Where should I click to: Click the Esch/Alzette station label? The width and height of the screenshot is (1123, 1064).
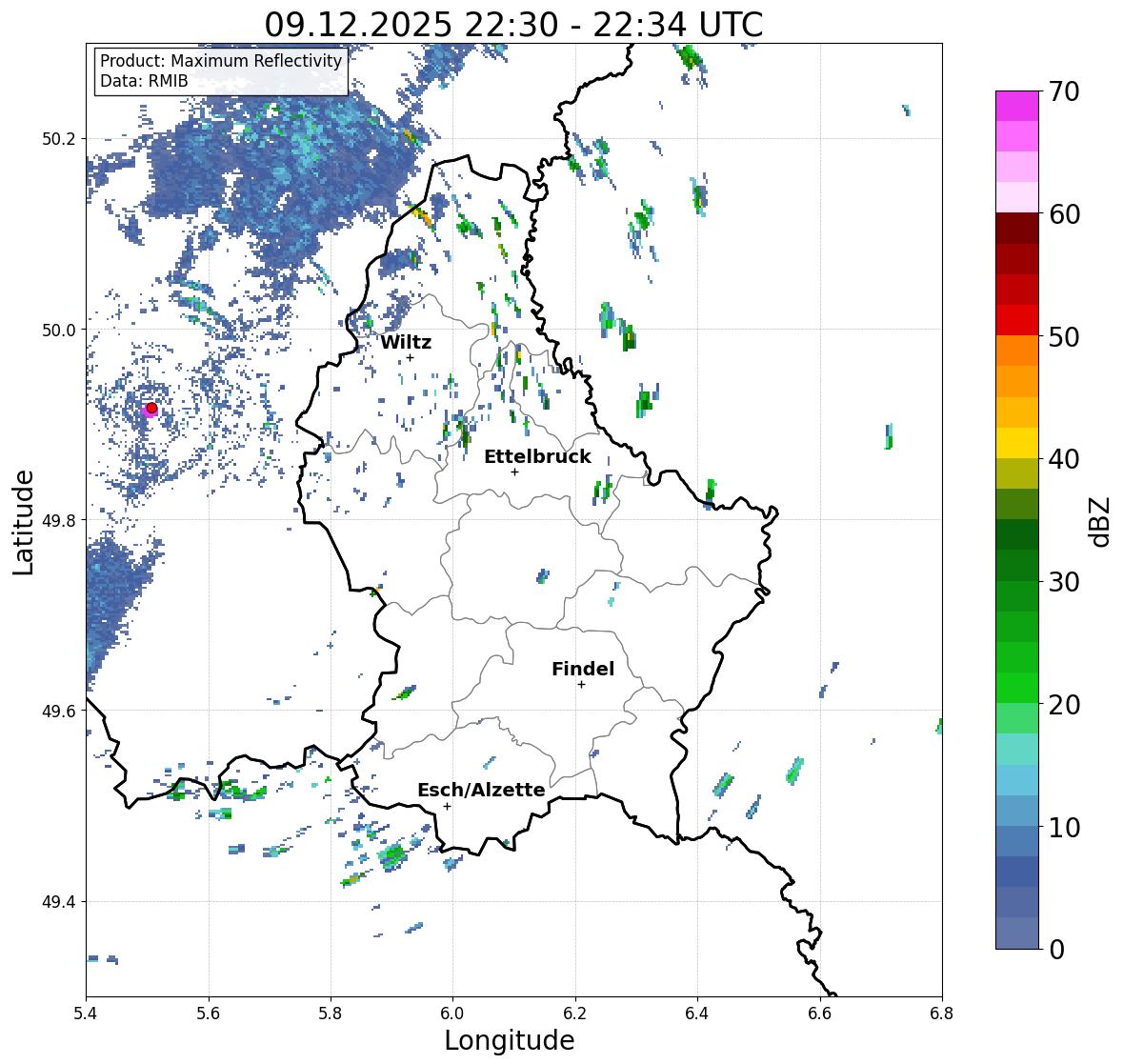pyautogui.click(x=481, y=790)
